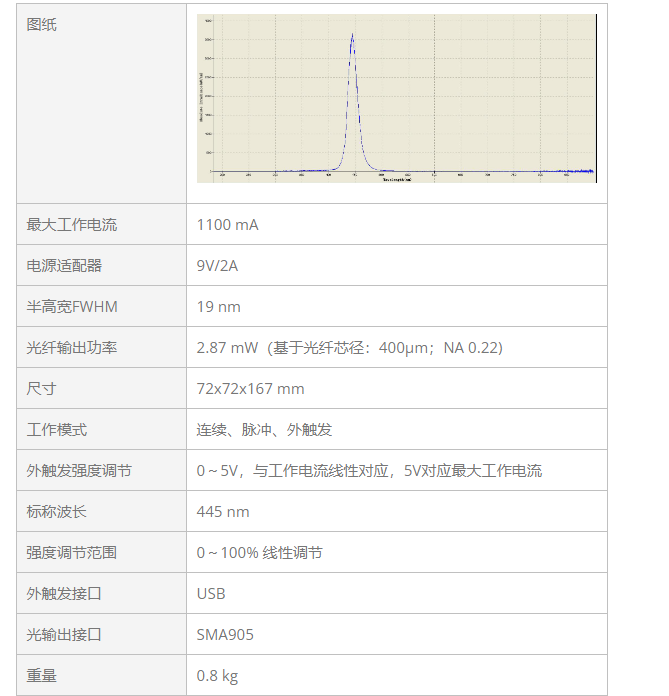Select the value 445 nm
The height and width of the screenshot is (696, 669).
click(223, 511)
